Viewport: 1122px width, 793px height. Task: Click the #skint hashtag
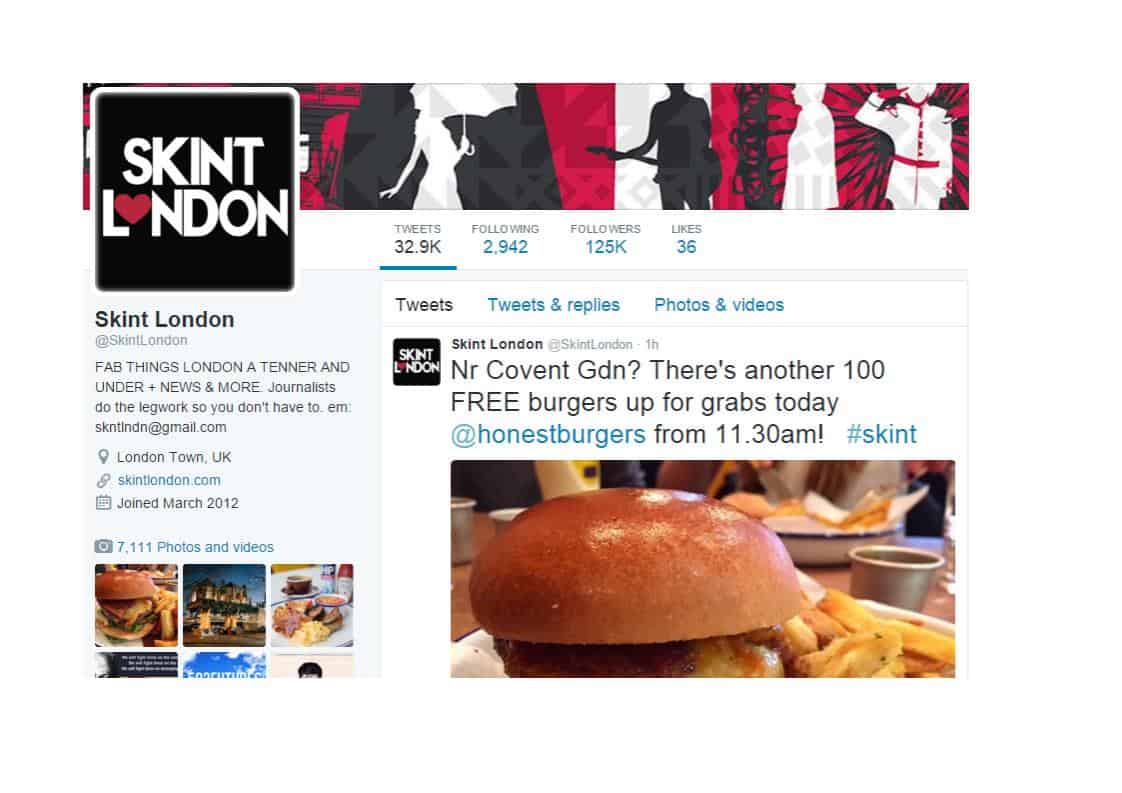(x=882, y=434)
